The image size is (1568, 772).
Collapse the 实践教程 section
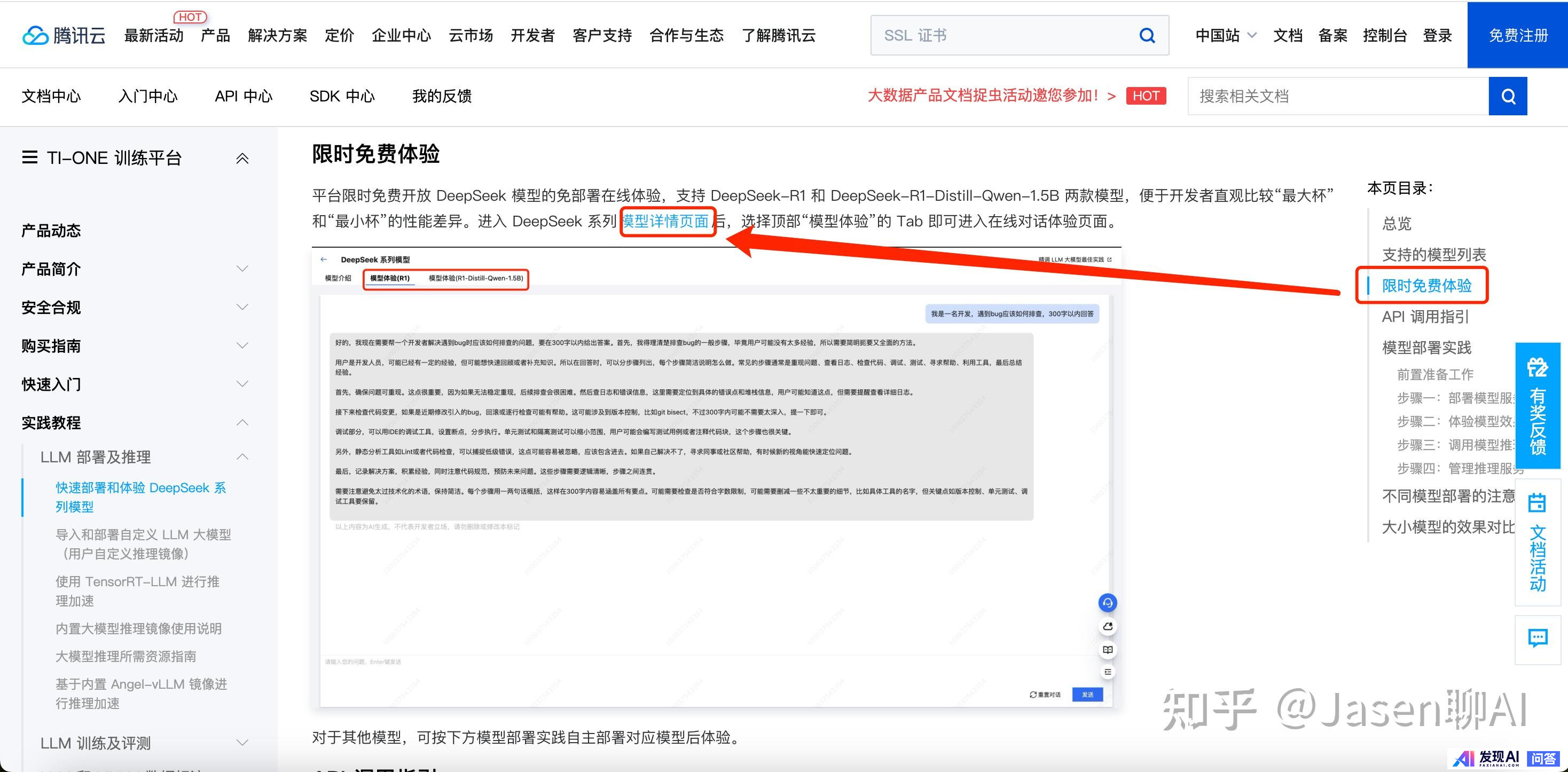point(242,422)
